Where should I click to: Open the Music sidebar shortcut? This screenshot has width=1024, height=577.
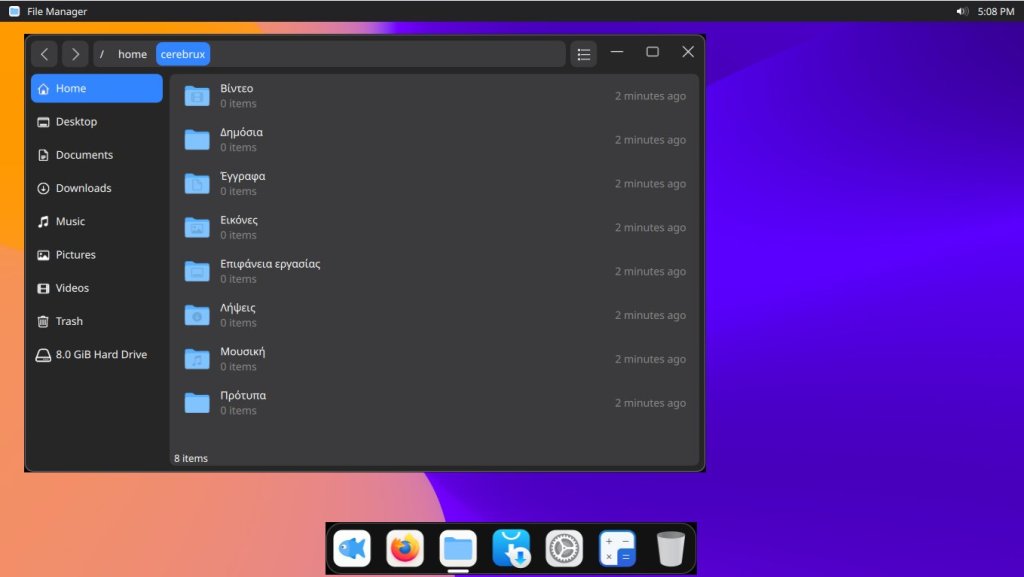[71, 221]
